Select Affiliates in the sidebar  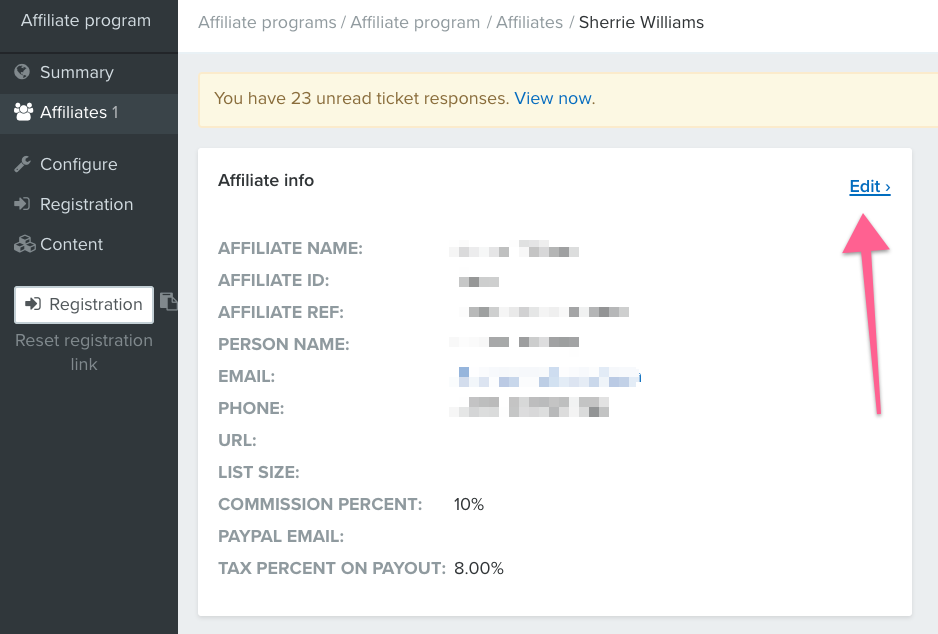[x=73, y=112]
